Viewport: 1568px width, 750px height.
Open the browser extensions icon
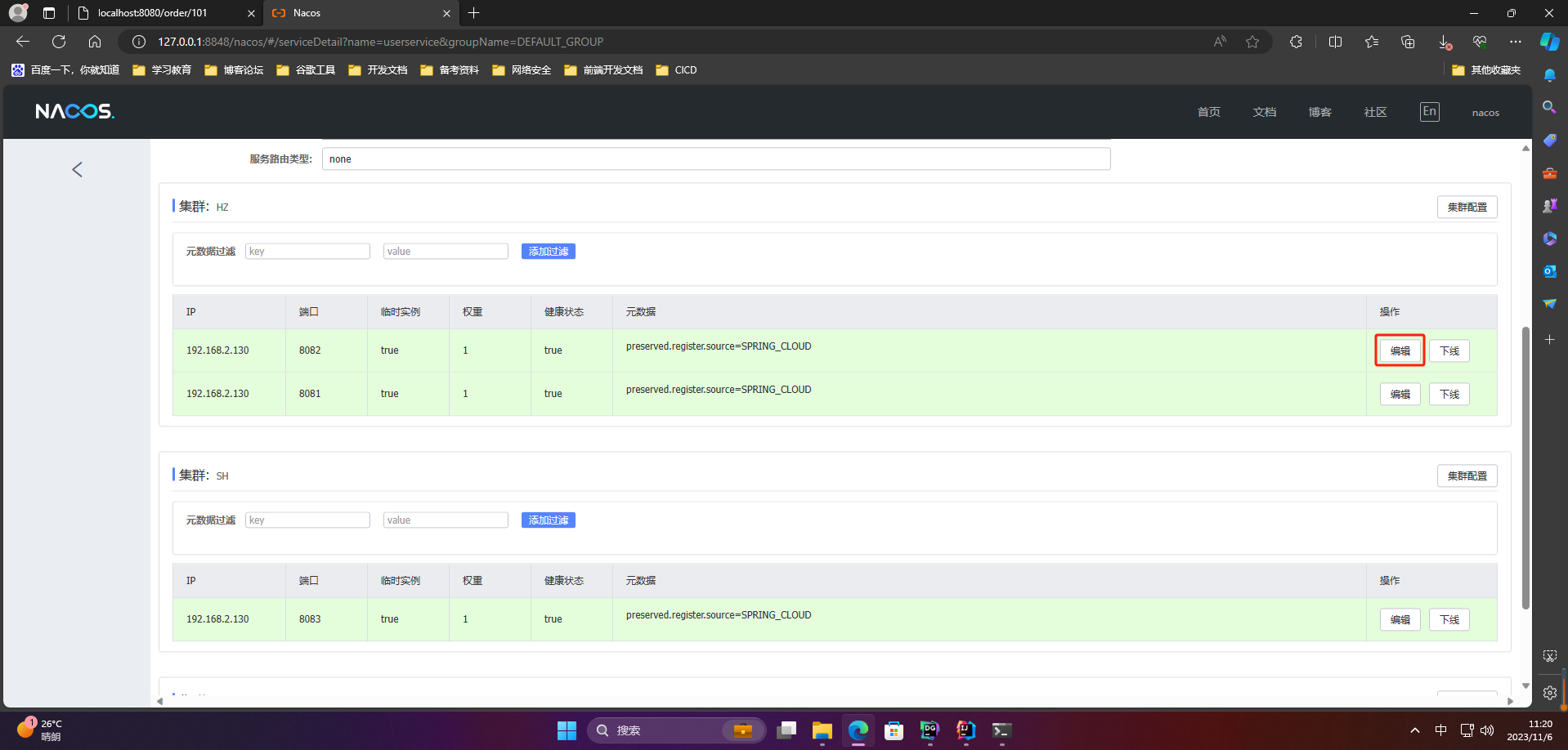[x=1296, y=42]
